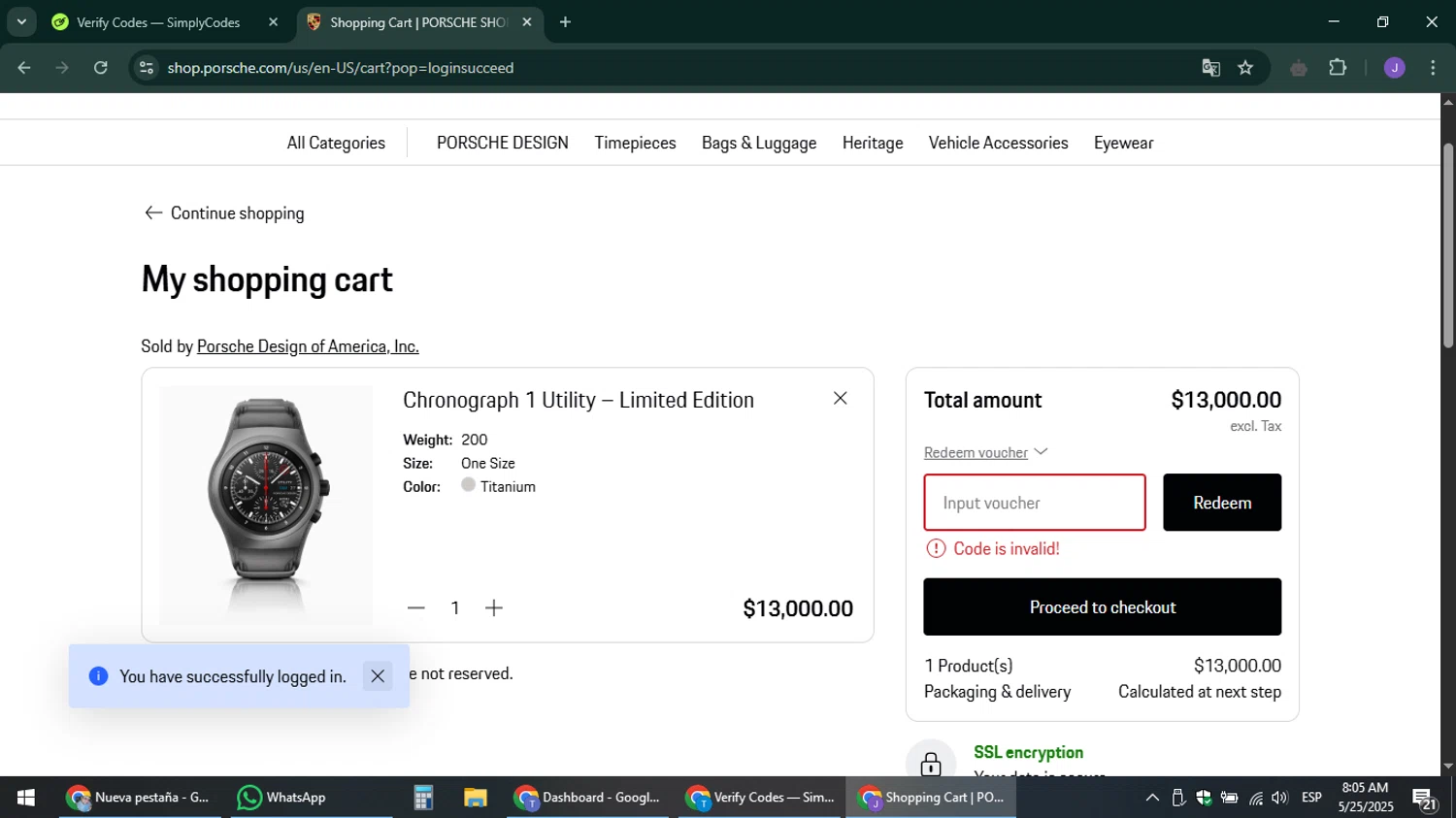Screen dimensions: 1456x818
Task: Click the network tray icon
Action: click(1255, 798)
